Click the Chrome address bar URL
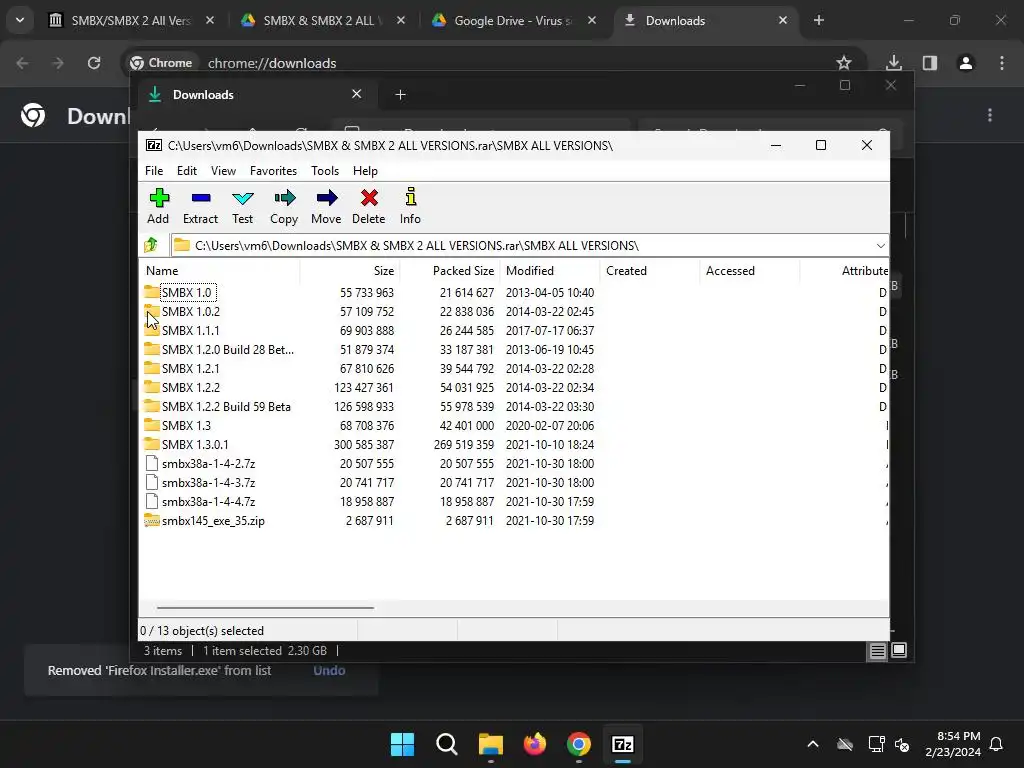Image resolution: width=1024 pixels, height=768 pixels. click(x=272, y=63)
